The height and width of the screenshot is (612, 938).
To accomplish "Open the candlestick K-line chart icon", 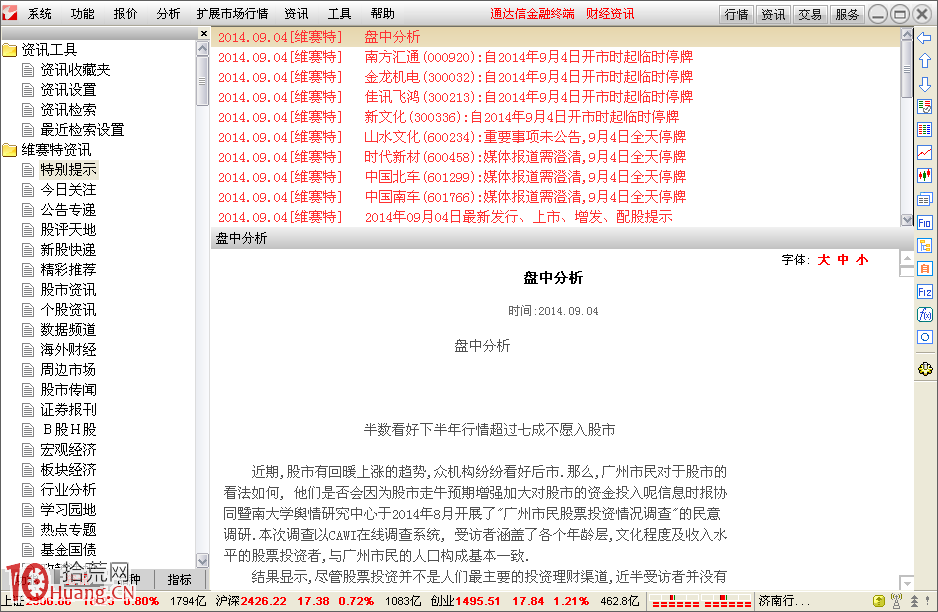I will 924,175.
